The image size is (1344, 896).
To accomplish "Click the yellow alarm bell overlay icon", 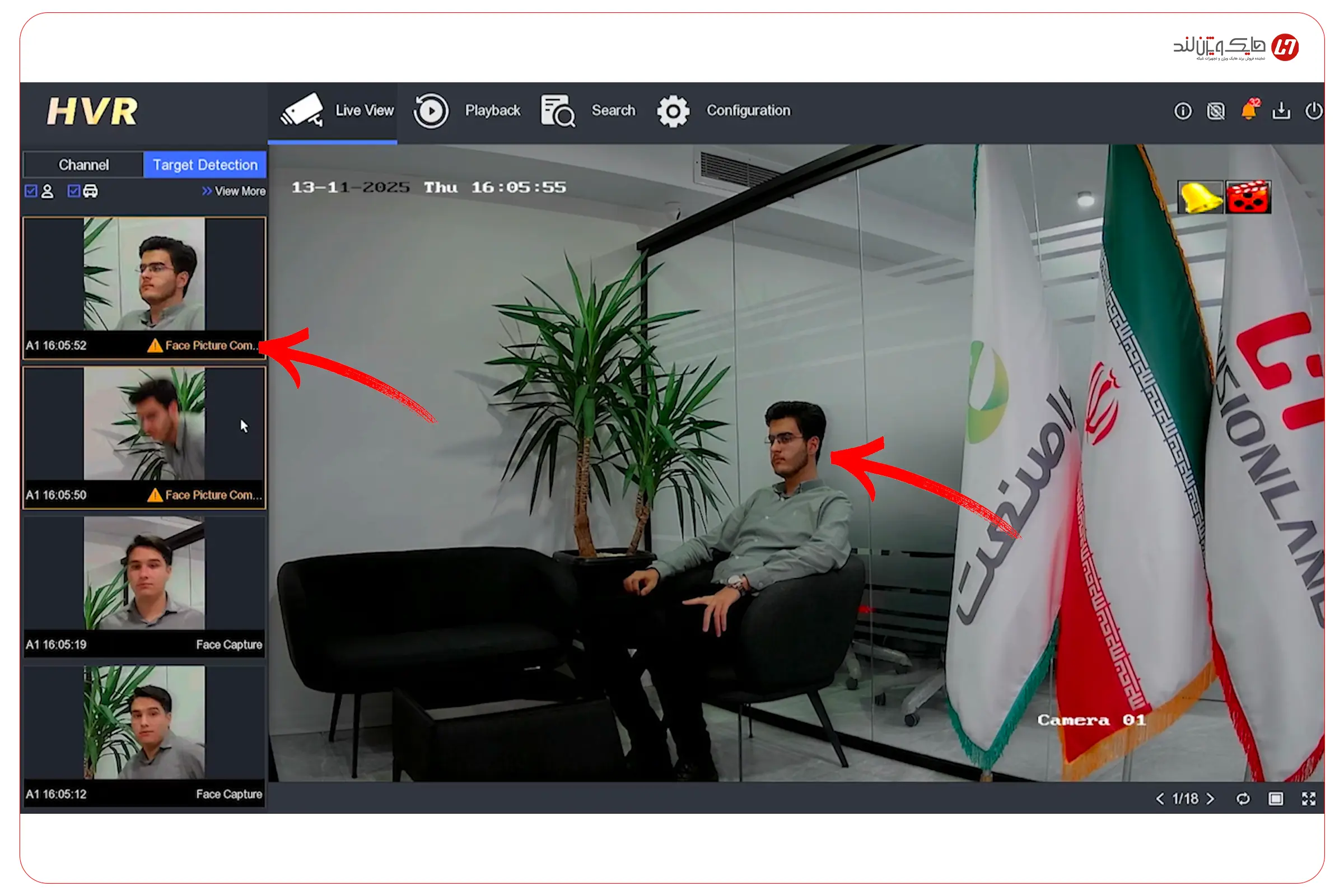I will click(x=1200, y=197).
